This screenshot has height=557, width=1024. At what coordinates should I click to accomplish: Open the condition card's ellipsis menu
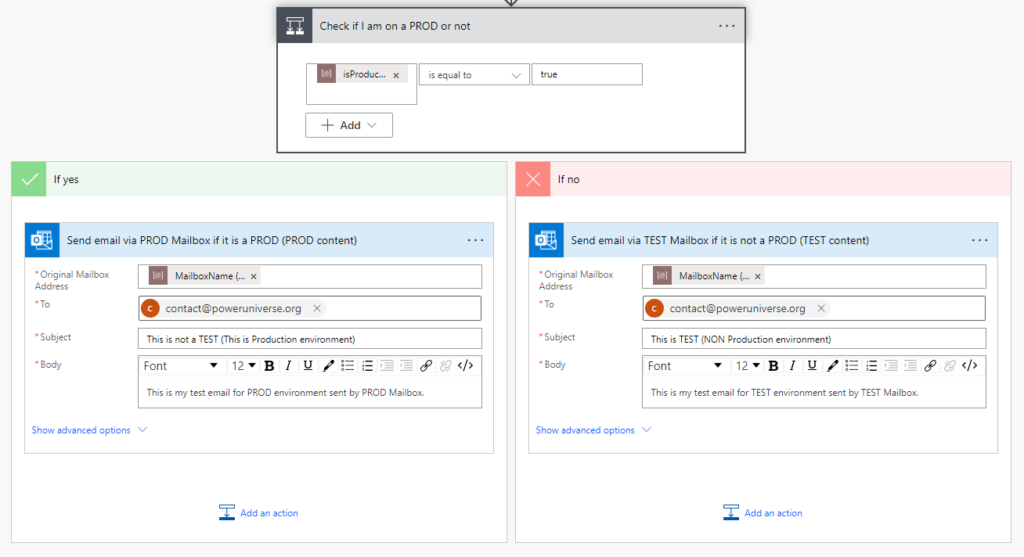click(x=727, y=26)
